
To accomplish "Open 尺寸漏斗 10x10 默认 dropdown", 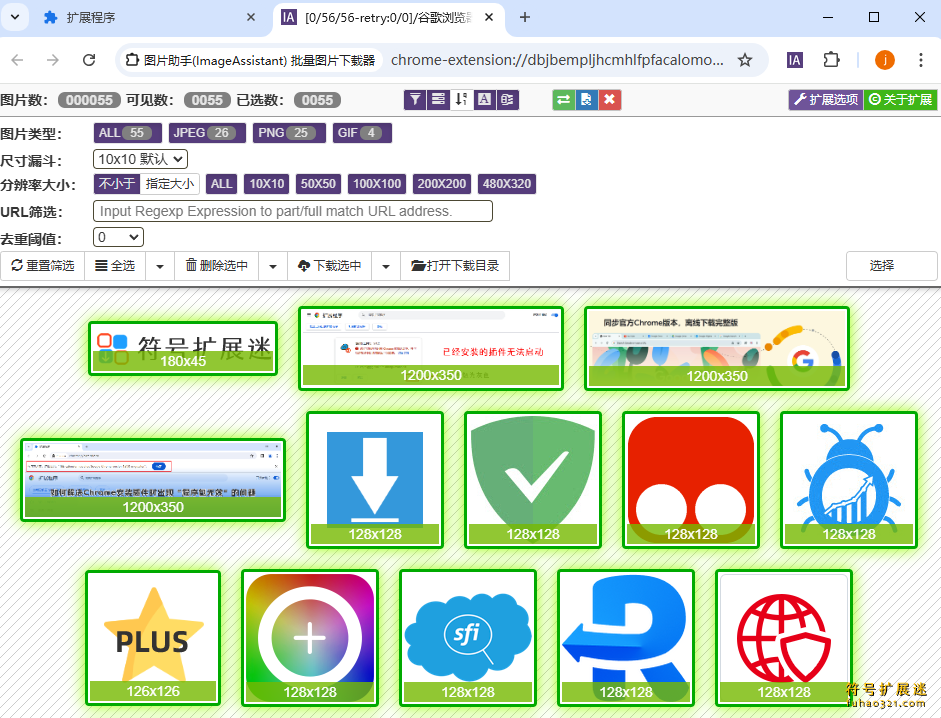I will click(x=140, y=159).
